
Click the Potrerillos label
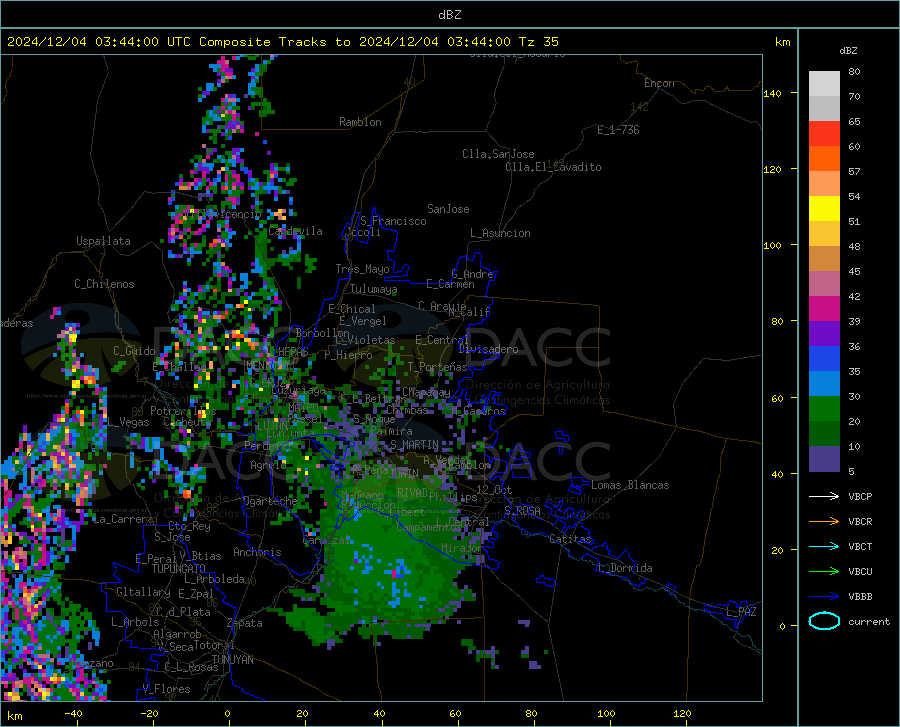(x=183, y=411)
